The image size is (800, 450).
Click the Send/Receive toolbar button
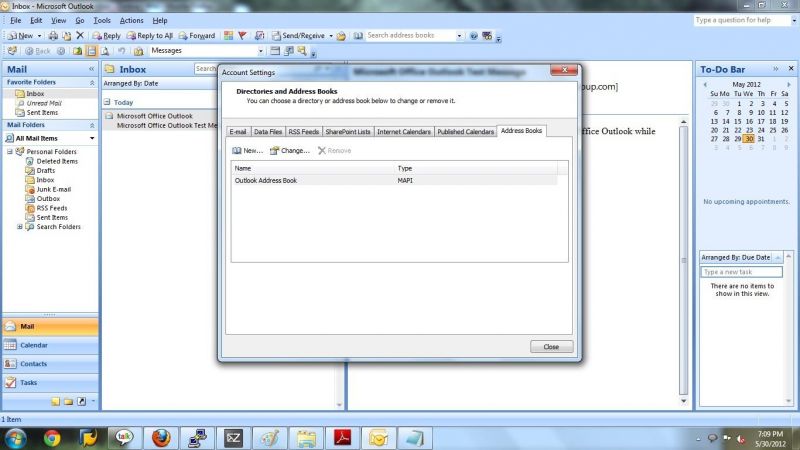(298, 36)
